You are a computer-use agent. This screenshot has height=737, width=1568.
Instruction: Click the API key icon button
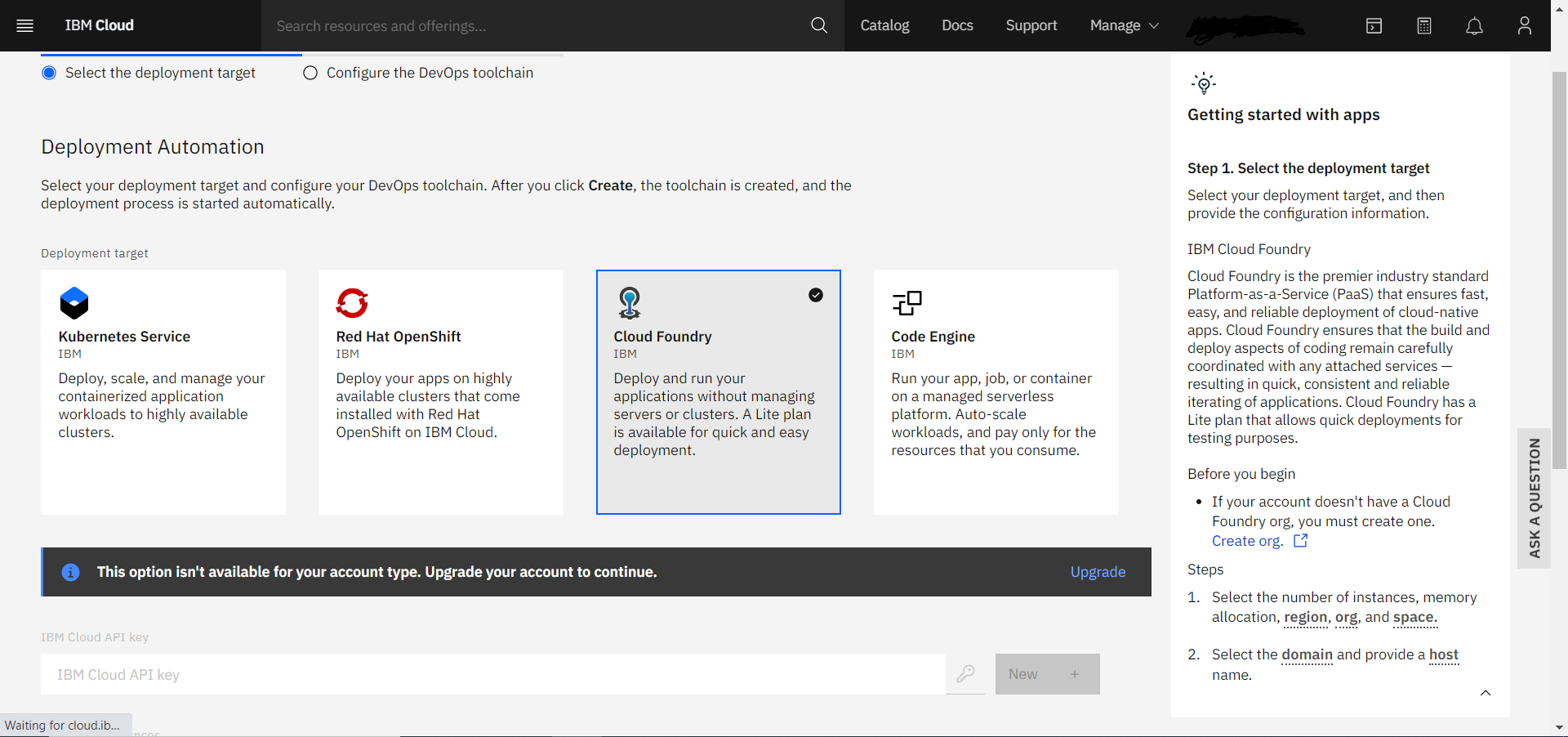pos(965,674)
